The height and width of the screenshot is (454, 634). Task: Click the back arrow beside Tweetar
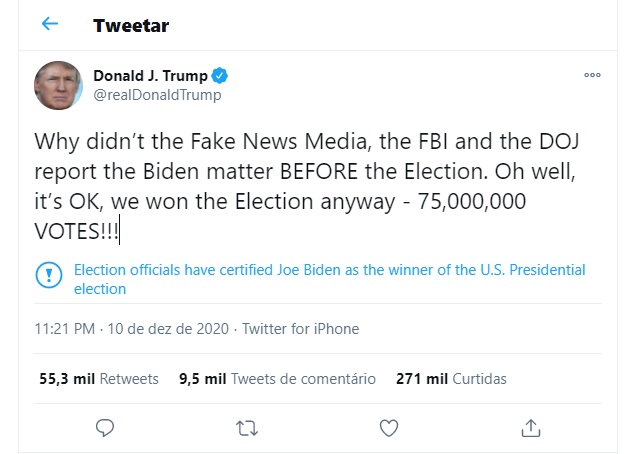pyautogui.click(x=50, y=24)
